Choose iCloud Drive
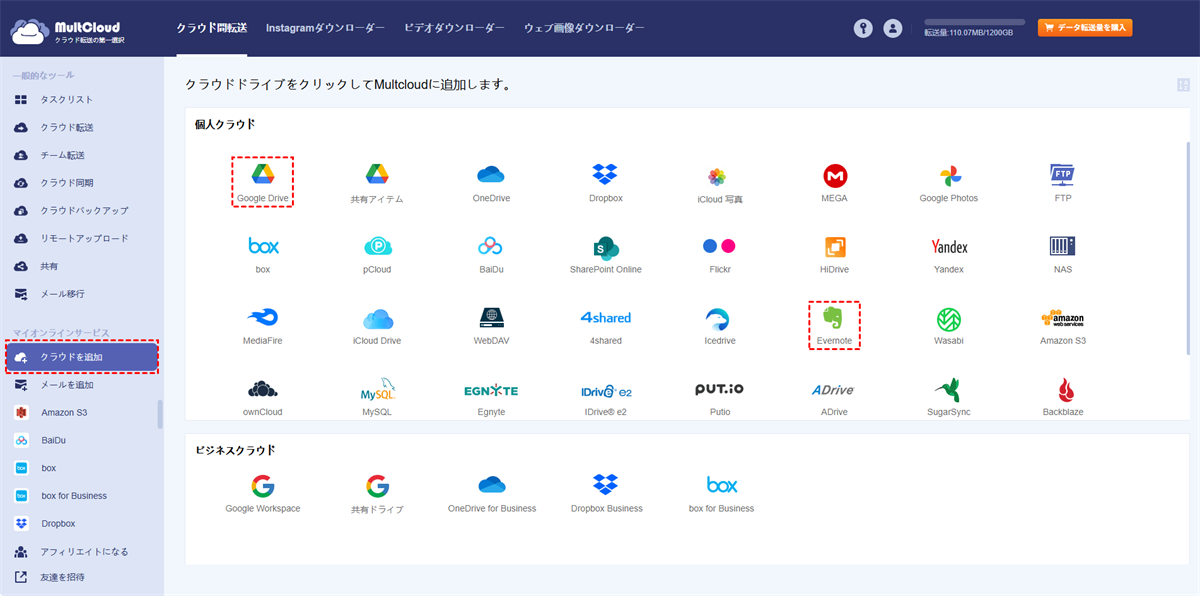 click(377, 326)
